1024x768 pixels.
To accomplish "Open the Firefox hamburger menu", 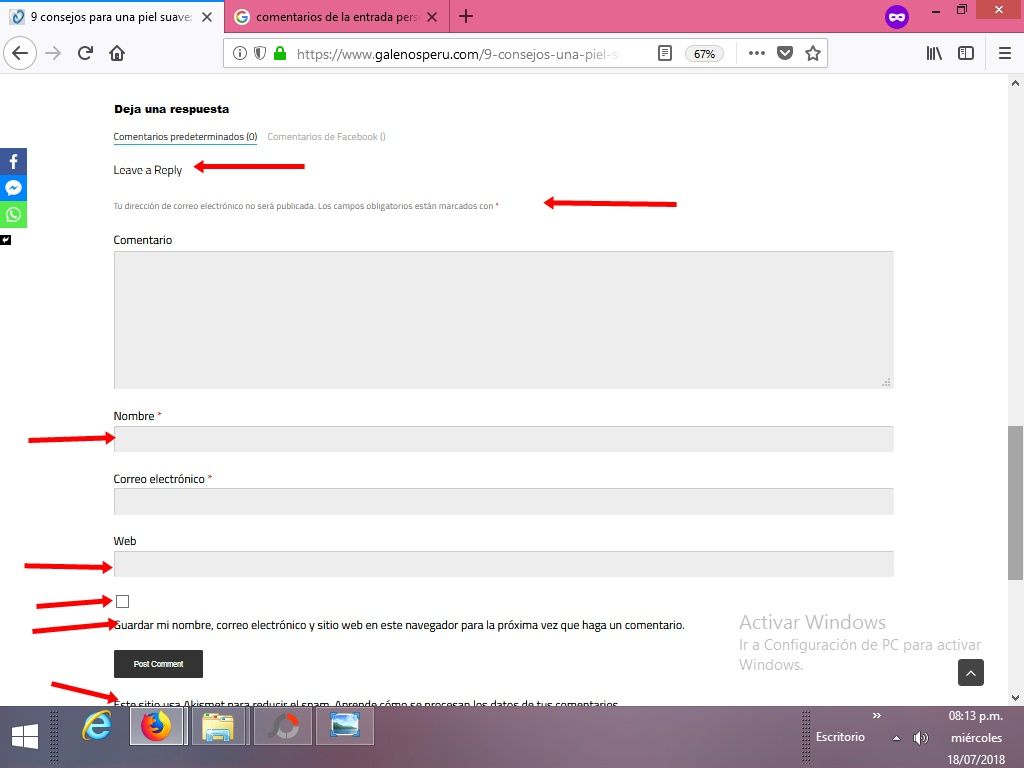I will click(x=1005, y=53).
